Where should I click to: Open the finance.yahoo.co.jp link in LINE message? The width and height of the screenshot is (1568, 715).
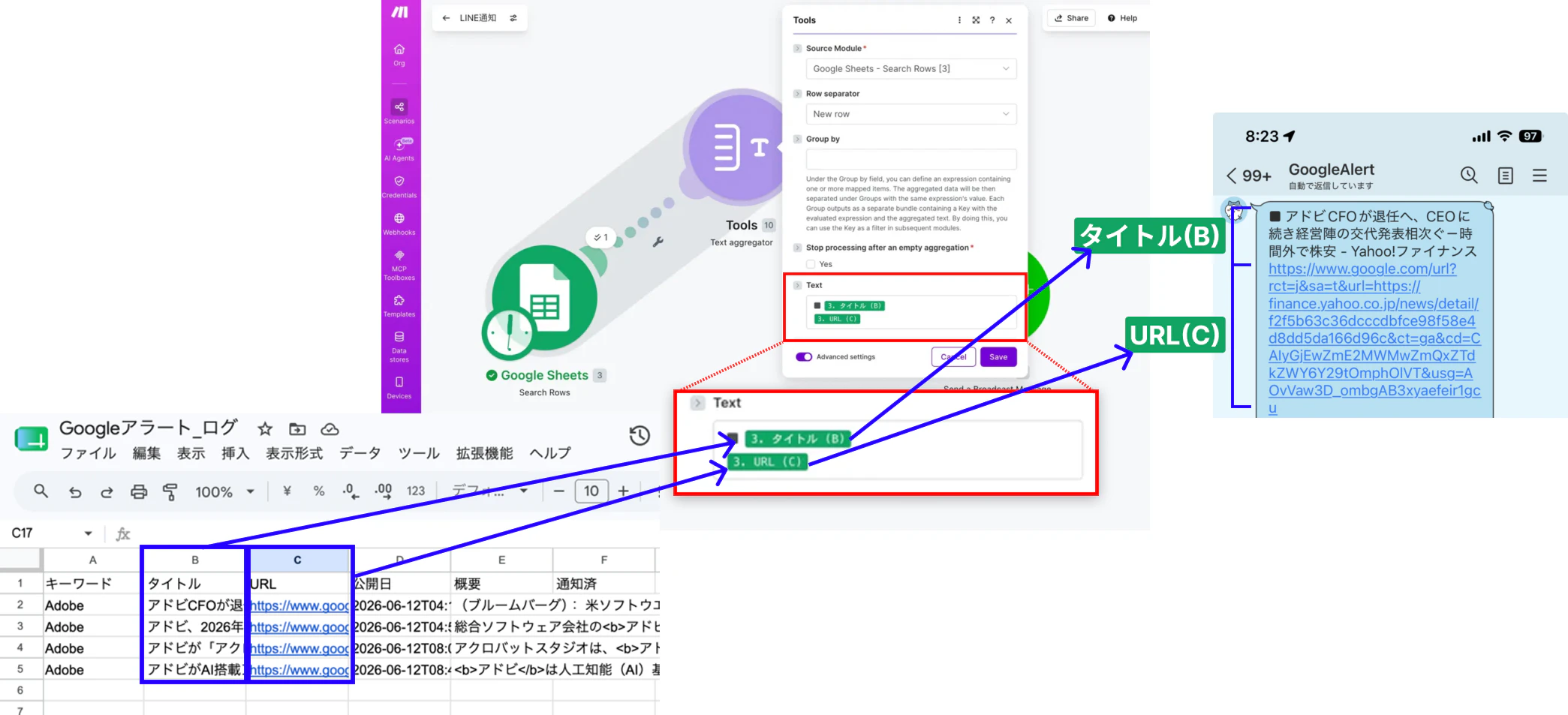(1374, 338)
